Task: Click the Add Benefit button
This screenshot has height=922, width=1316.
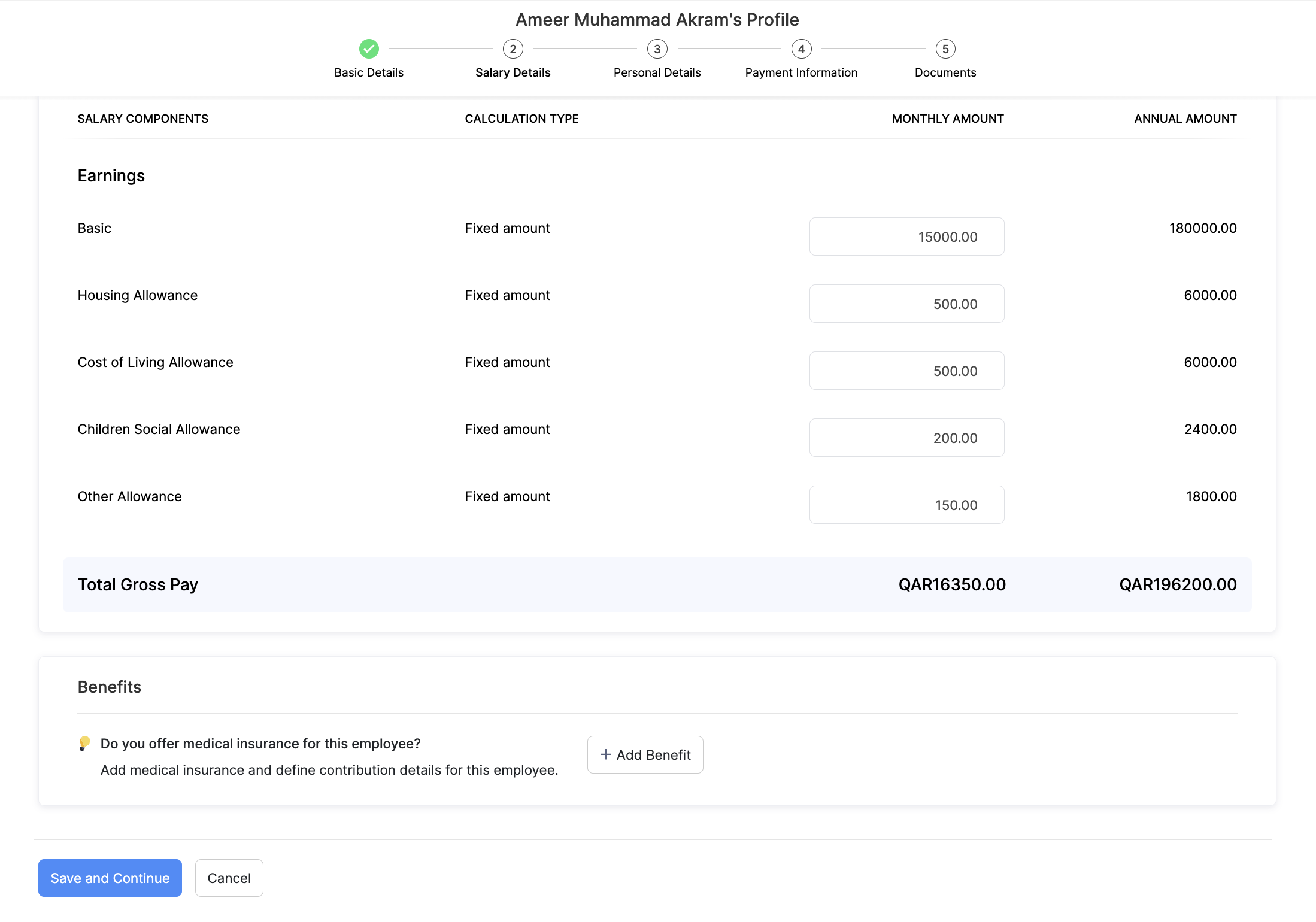Action: pos(645,754)
